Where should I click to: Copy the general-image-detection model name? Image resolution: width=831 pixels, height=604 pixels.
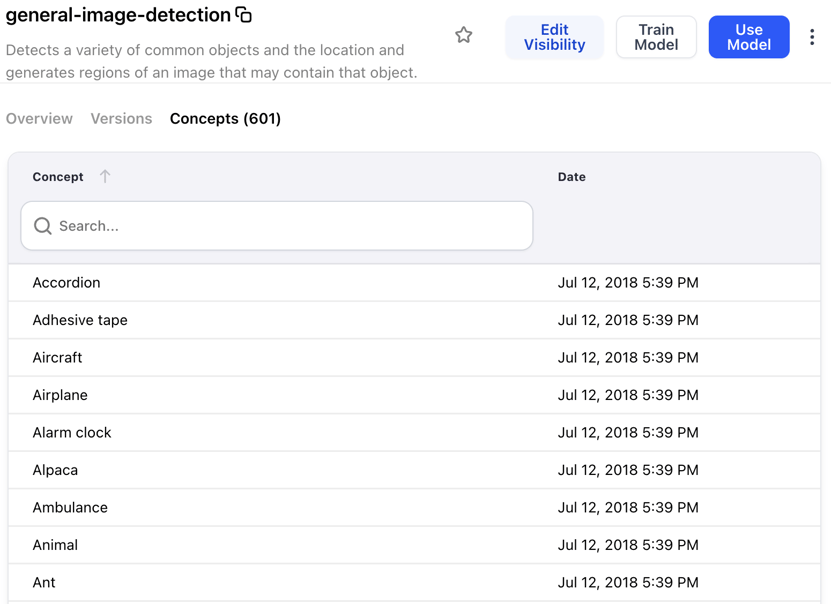pos(244,15)
